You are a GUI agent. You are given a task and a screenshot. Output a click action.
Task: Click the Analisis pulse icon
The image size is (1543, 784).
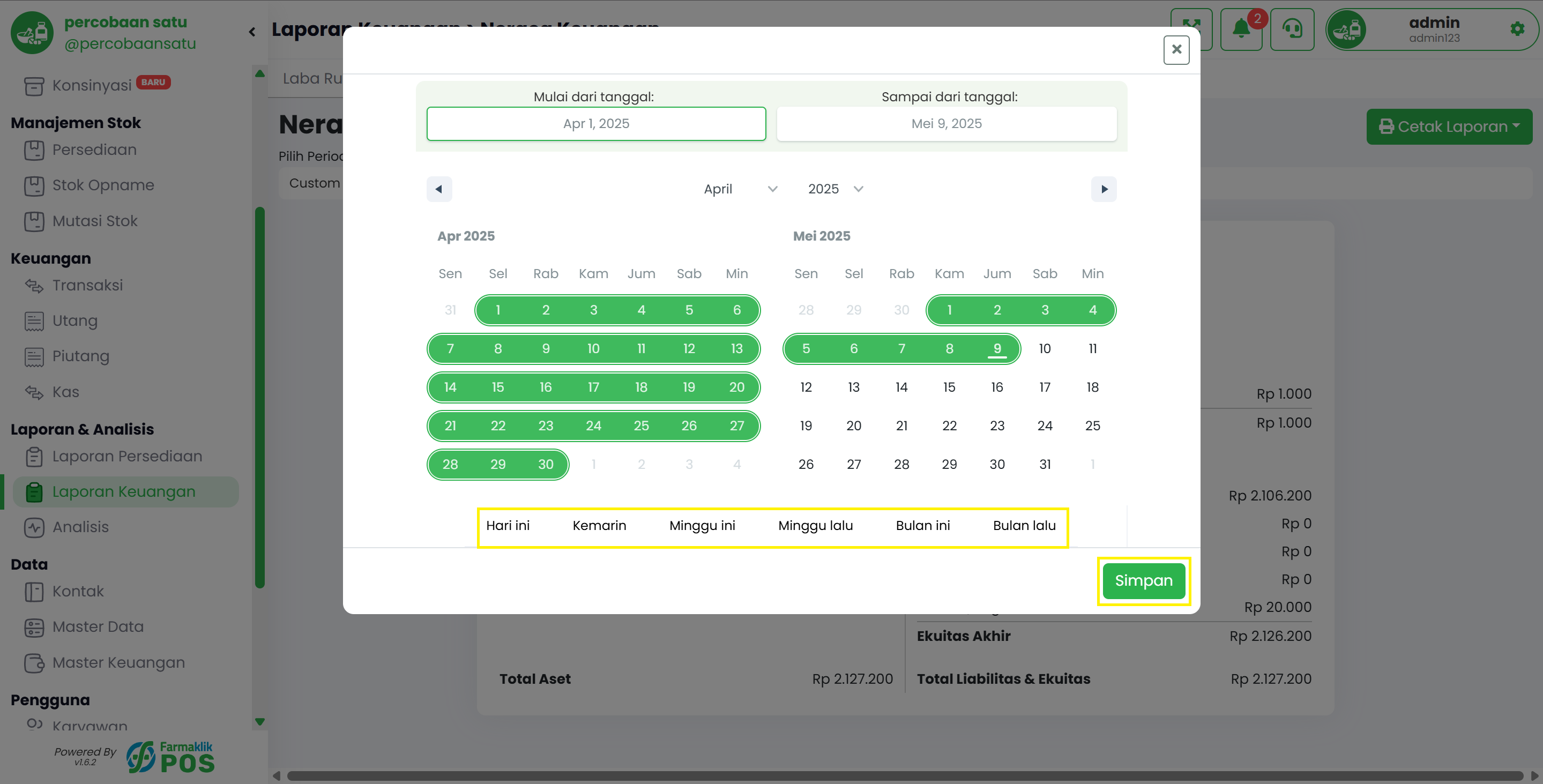[34, 528]
